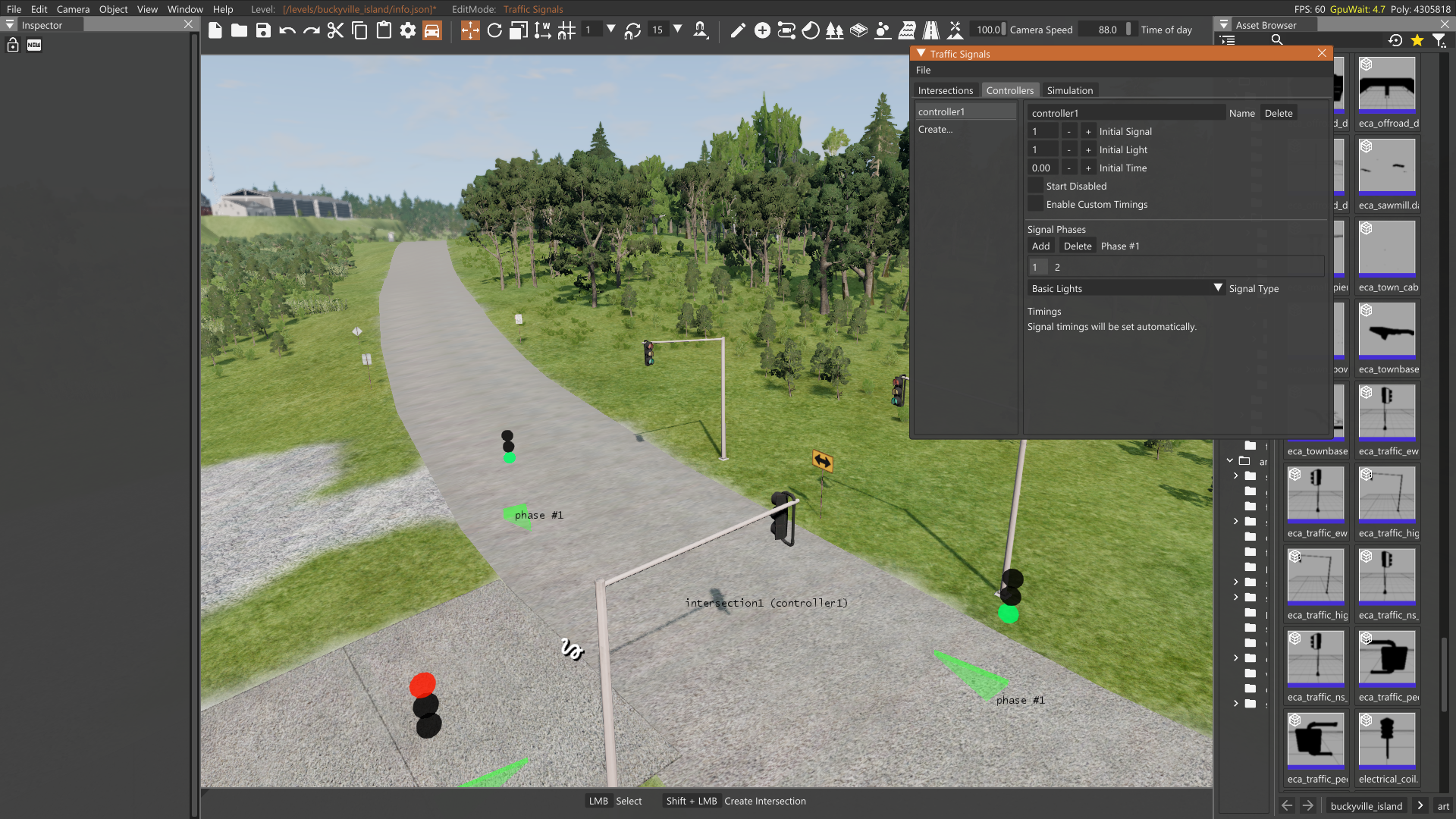
Task: Open the Asset Browser panel menu arrow
Action: tap(1224, 24)
